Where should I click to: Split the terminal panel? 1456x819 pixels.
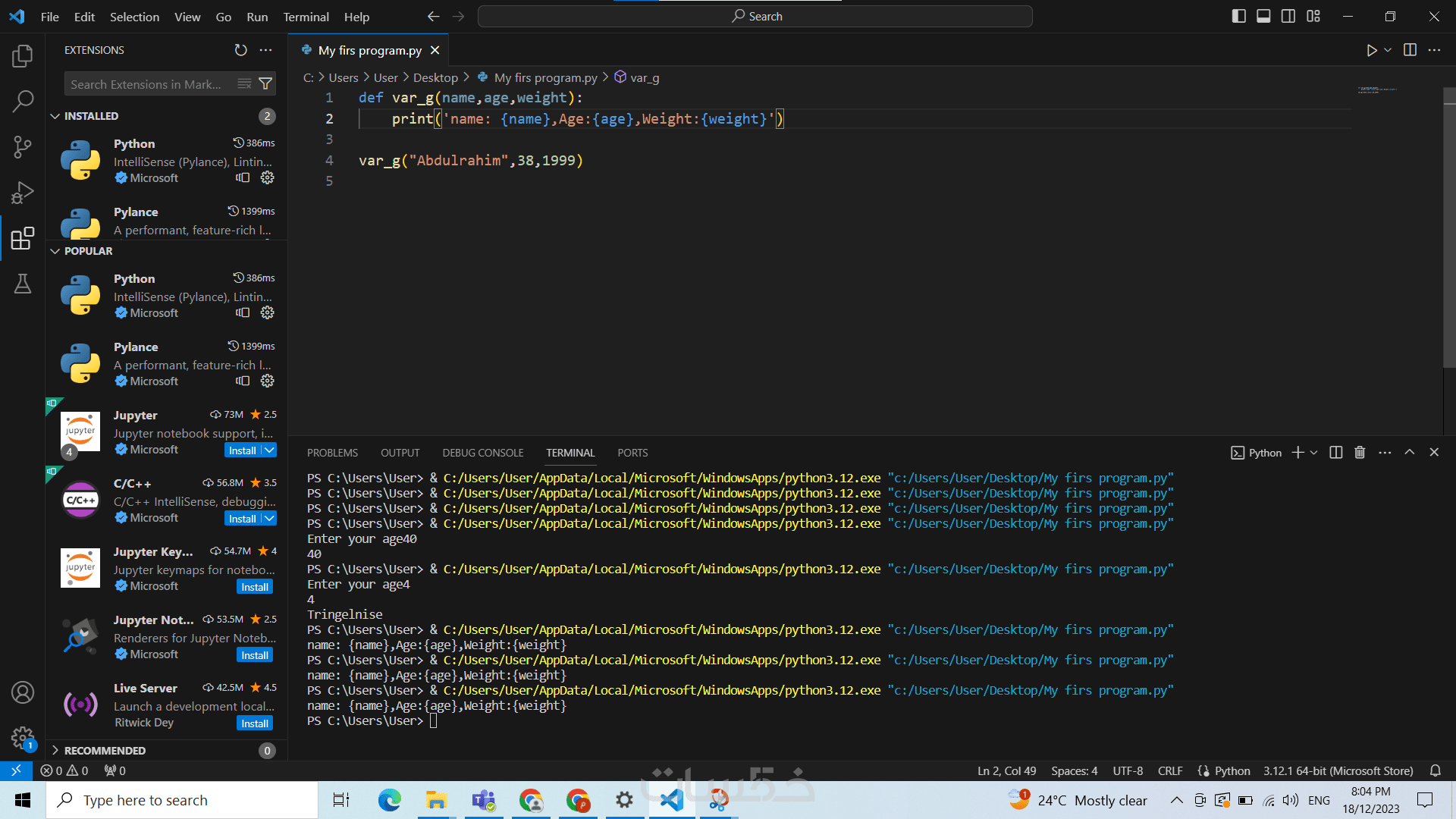pyautogui.click(x=1336, y=453)
